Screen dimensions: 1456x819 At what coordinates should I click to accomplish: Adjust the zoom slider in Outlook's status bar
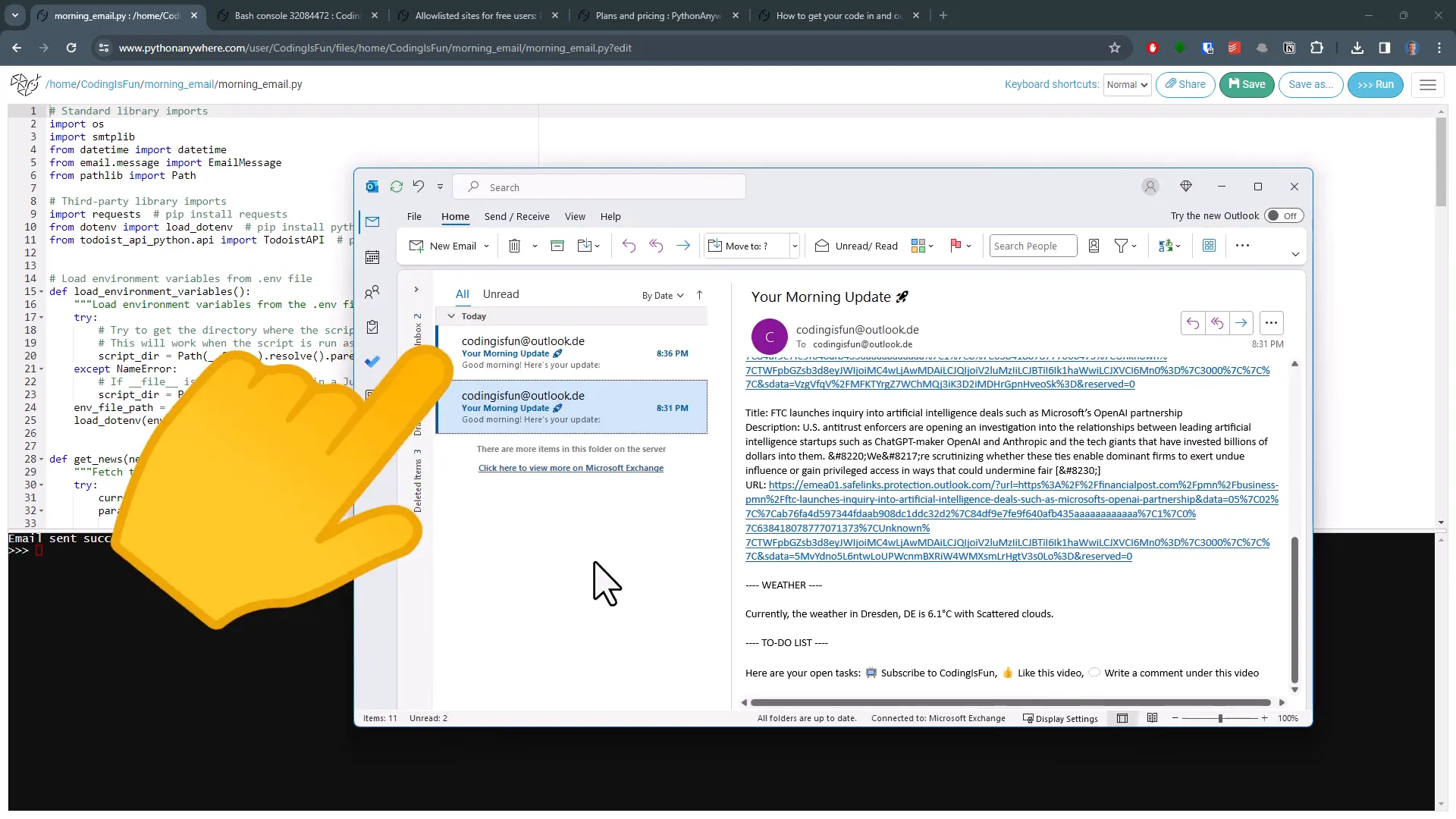[x=1219, y=718]
